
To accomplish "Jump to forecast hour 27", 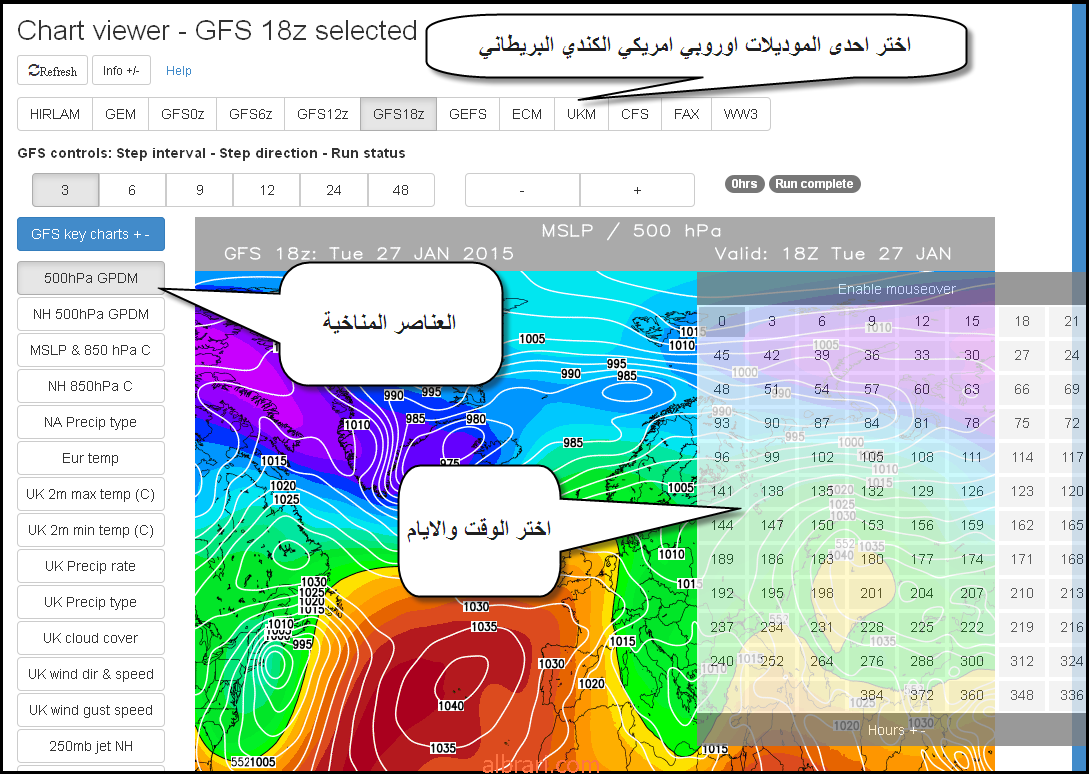I will point(1022,355).
